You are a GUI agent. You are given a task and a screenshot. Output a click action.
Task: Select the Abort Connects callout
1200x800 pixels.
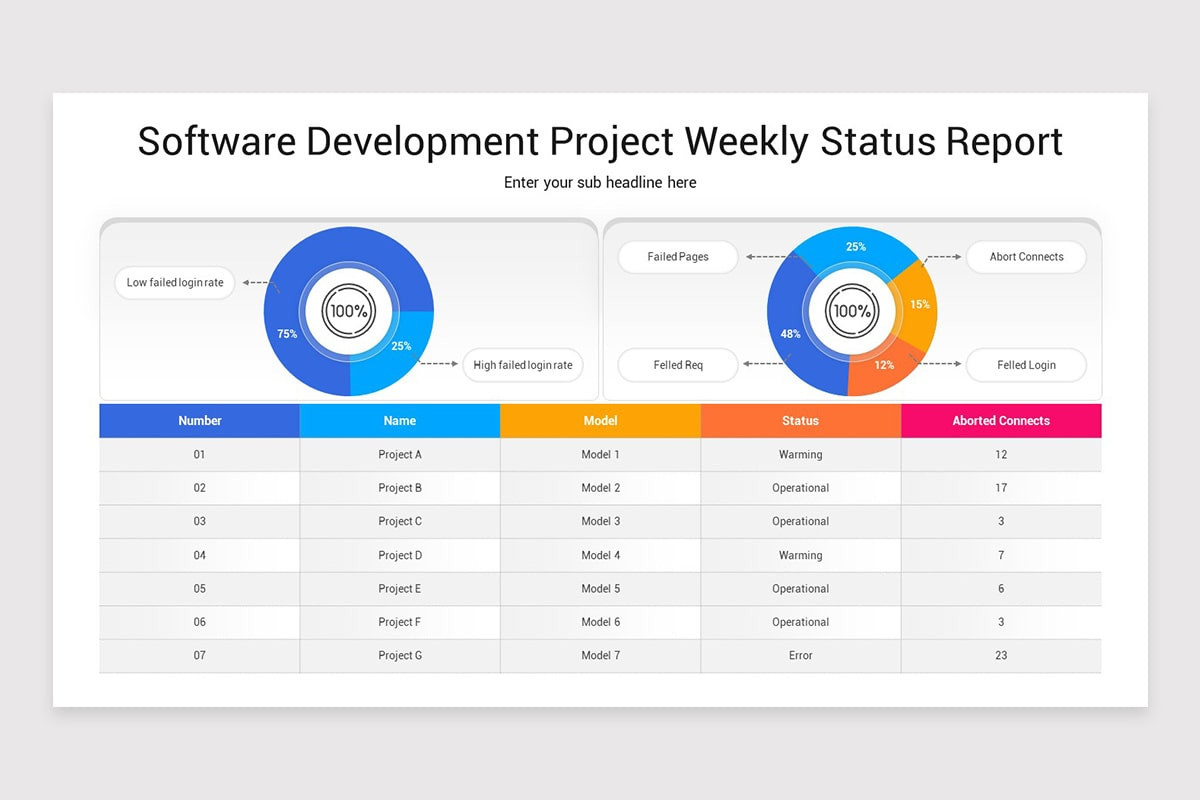click(x=1026, y=257)
